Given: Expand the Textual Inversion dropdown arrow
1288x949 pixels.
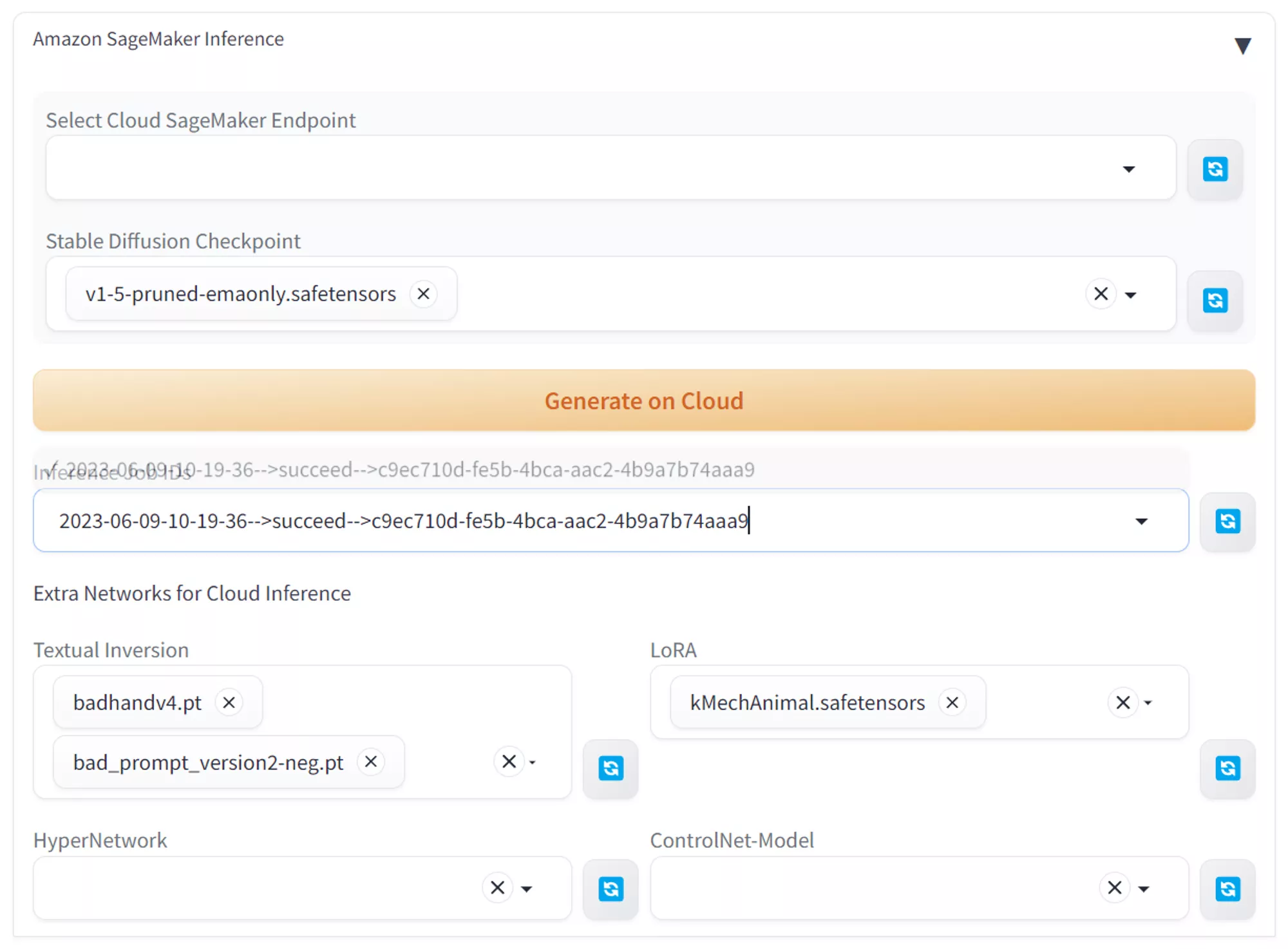Looking at the screenshot, I should tap(532, 762).
